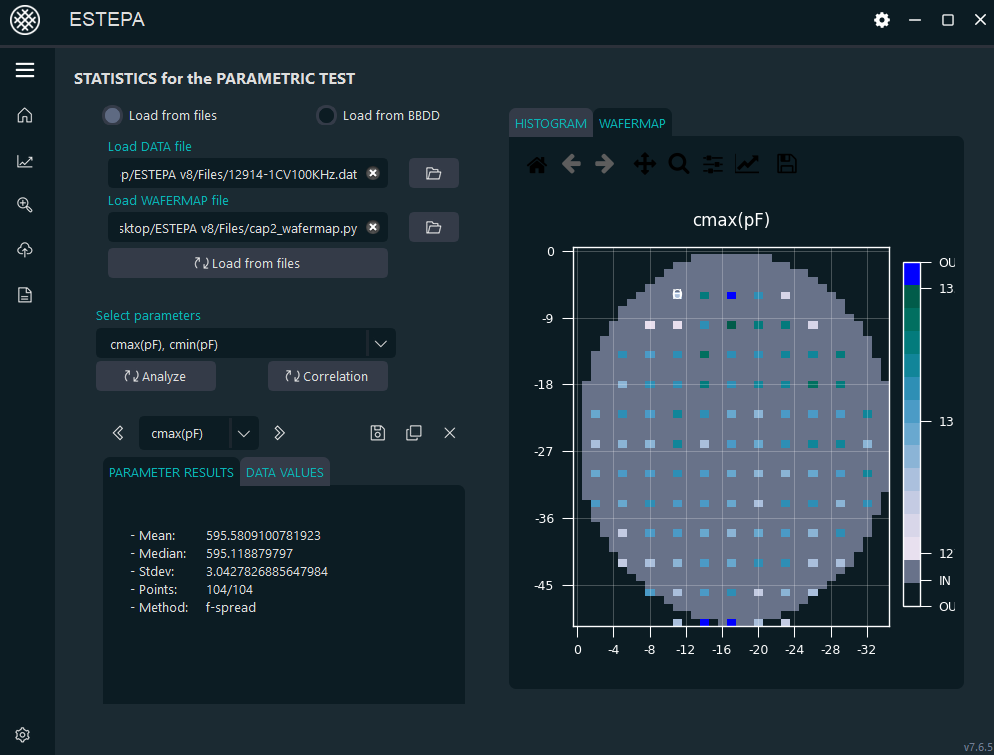The height and width of the screenshot is (755, 994).
Task: Open the DATA VALUES tab
Action: click(285, 472)
